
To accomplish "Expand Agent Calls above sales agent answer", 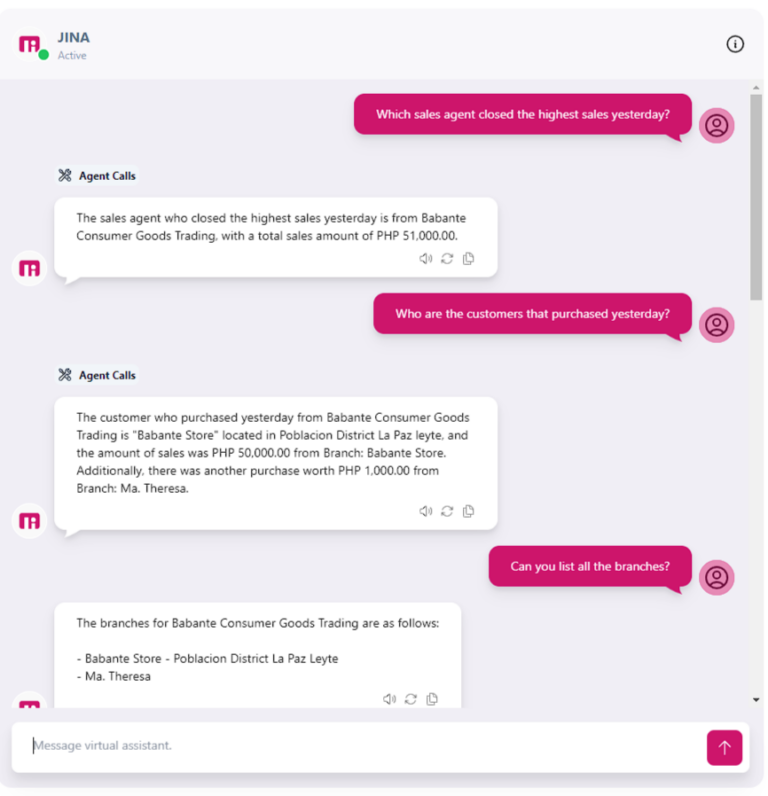I will click(97, 176).
